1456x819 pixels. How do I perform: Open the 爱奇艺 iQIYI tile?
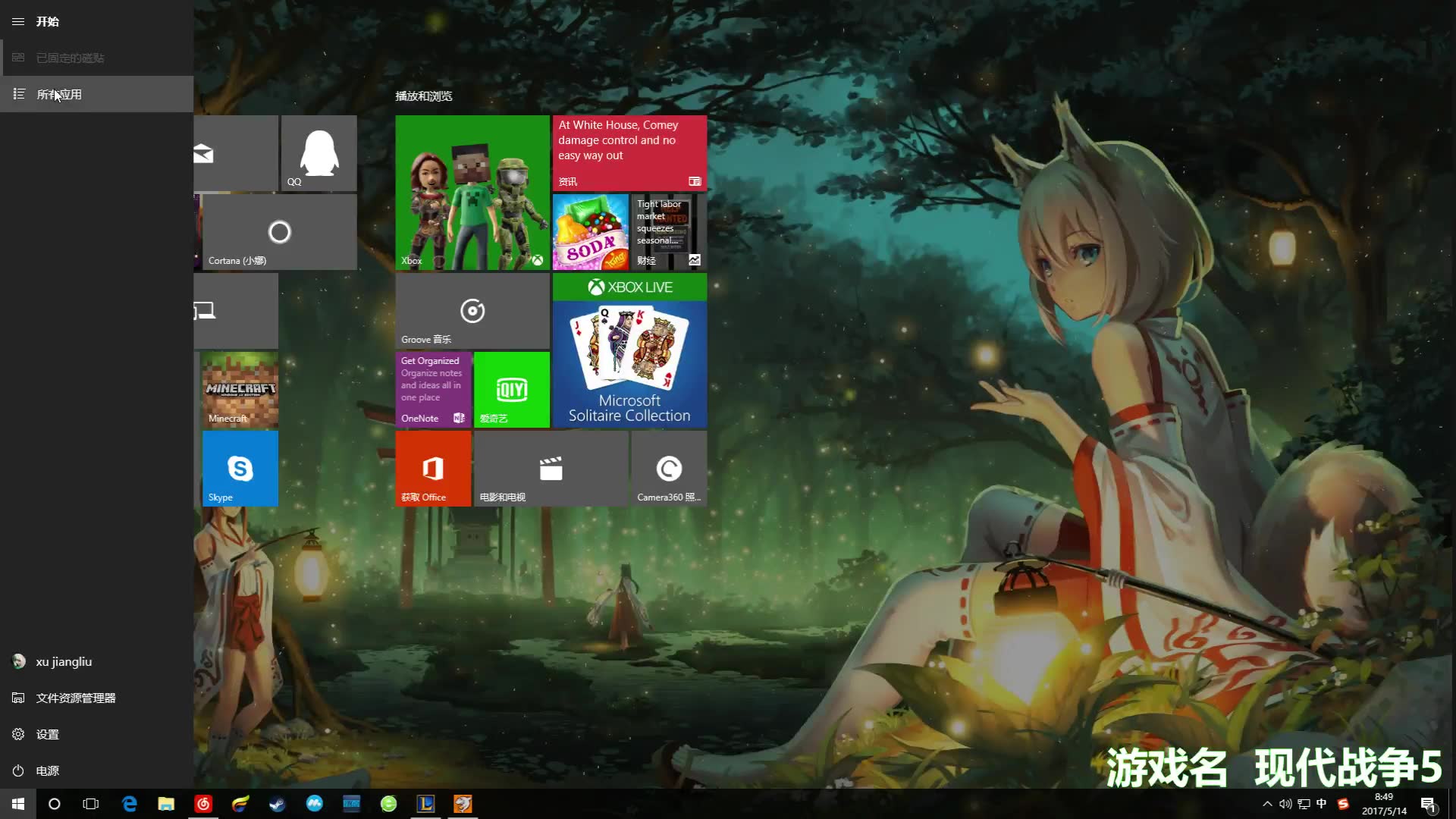512,390
